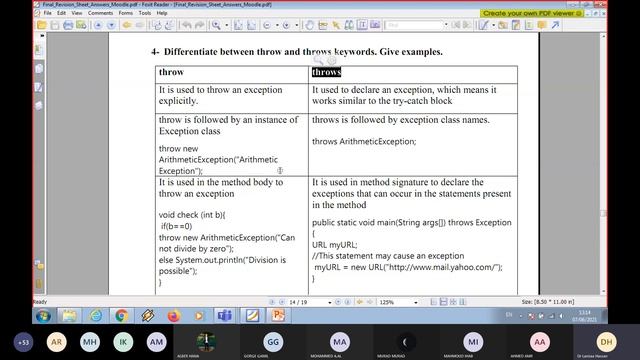Image resolution: width=640 pixels, height=360 pixels.
Task: Click the Save icon in toolbar
Action: [55, 25]
